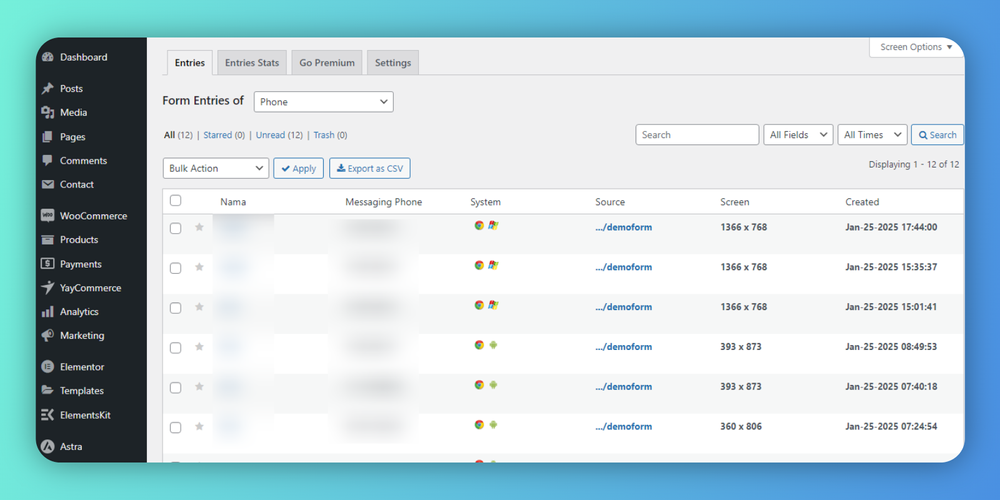Click the 360 x 806 screen value
This screenshot has width=1000, height=500.
tap(740, 426)
